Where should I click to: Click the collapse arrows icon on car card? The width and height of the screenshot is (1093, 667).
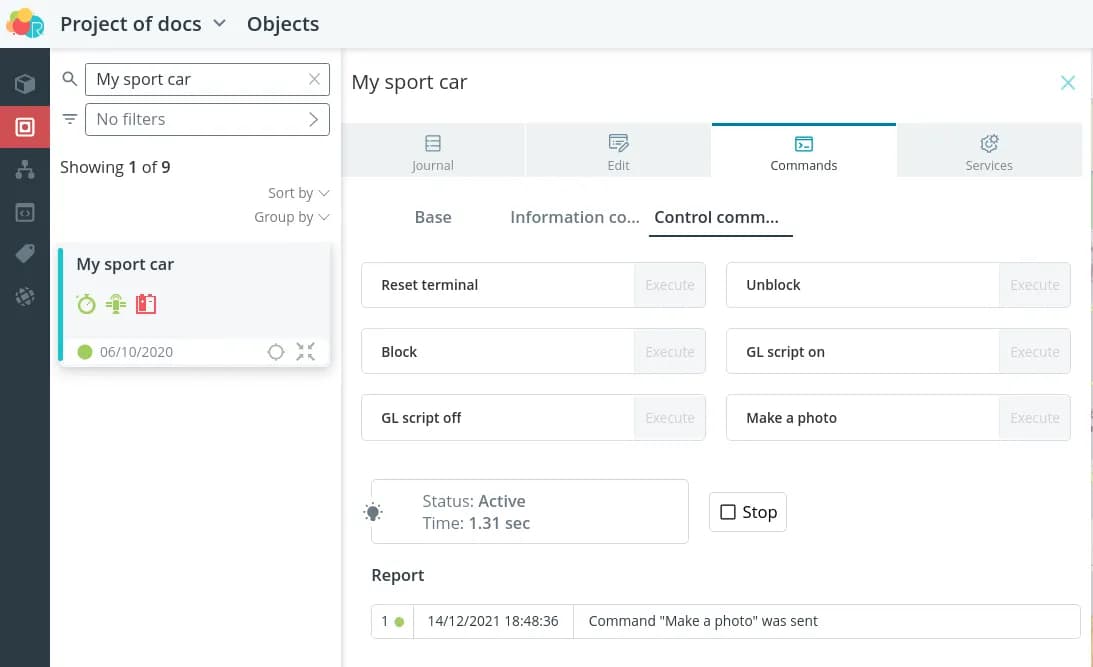click(306, 352)
